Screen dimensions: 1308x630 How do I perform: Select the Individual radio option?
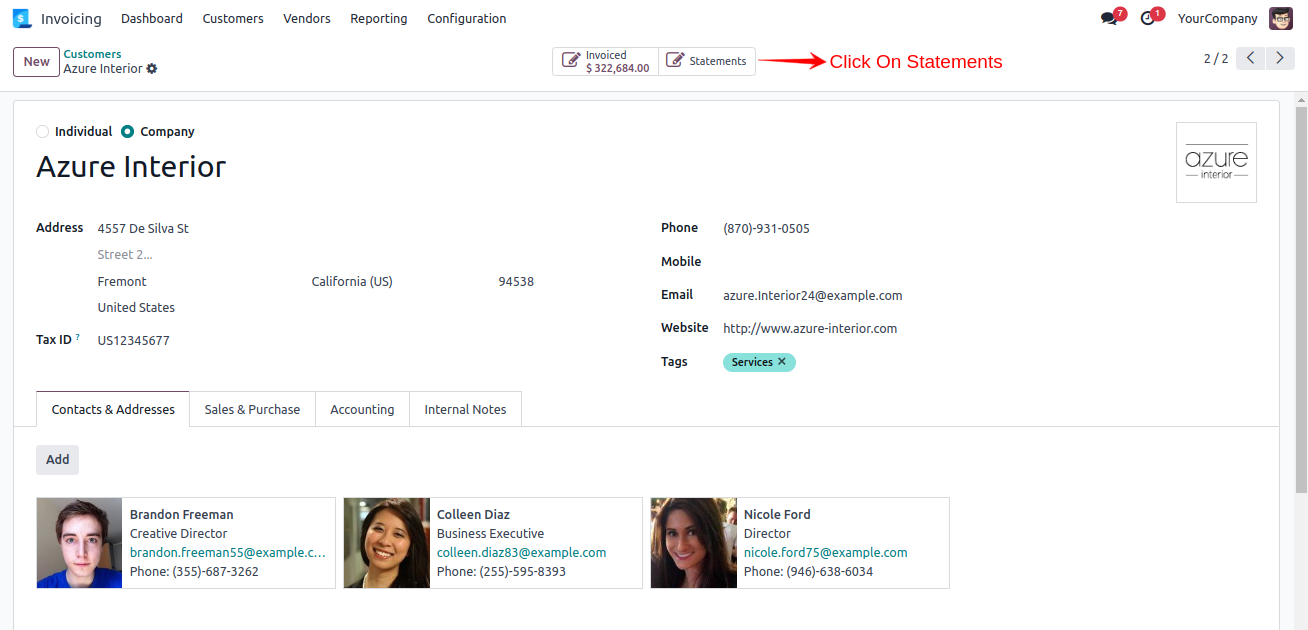point(42,132)
